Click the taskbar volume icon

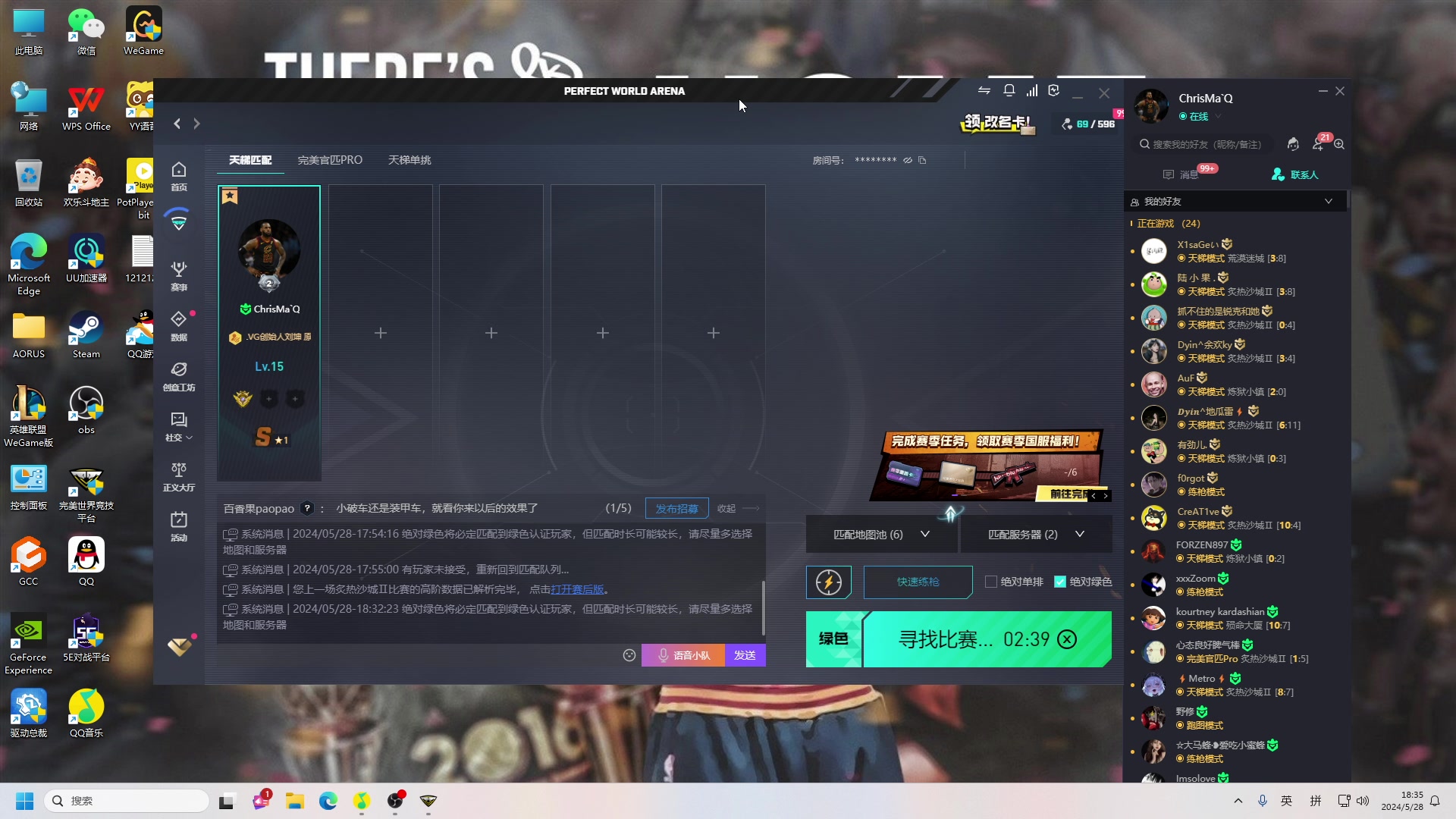pos(1363,801)
